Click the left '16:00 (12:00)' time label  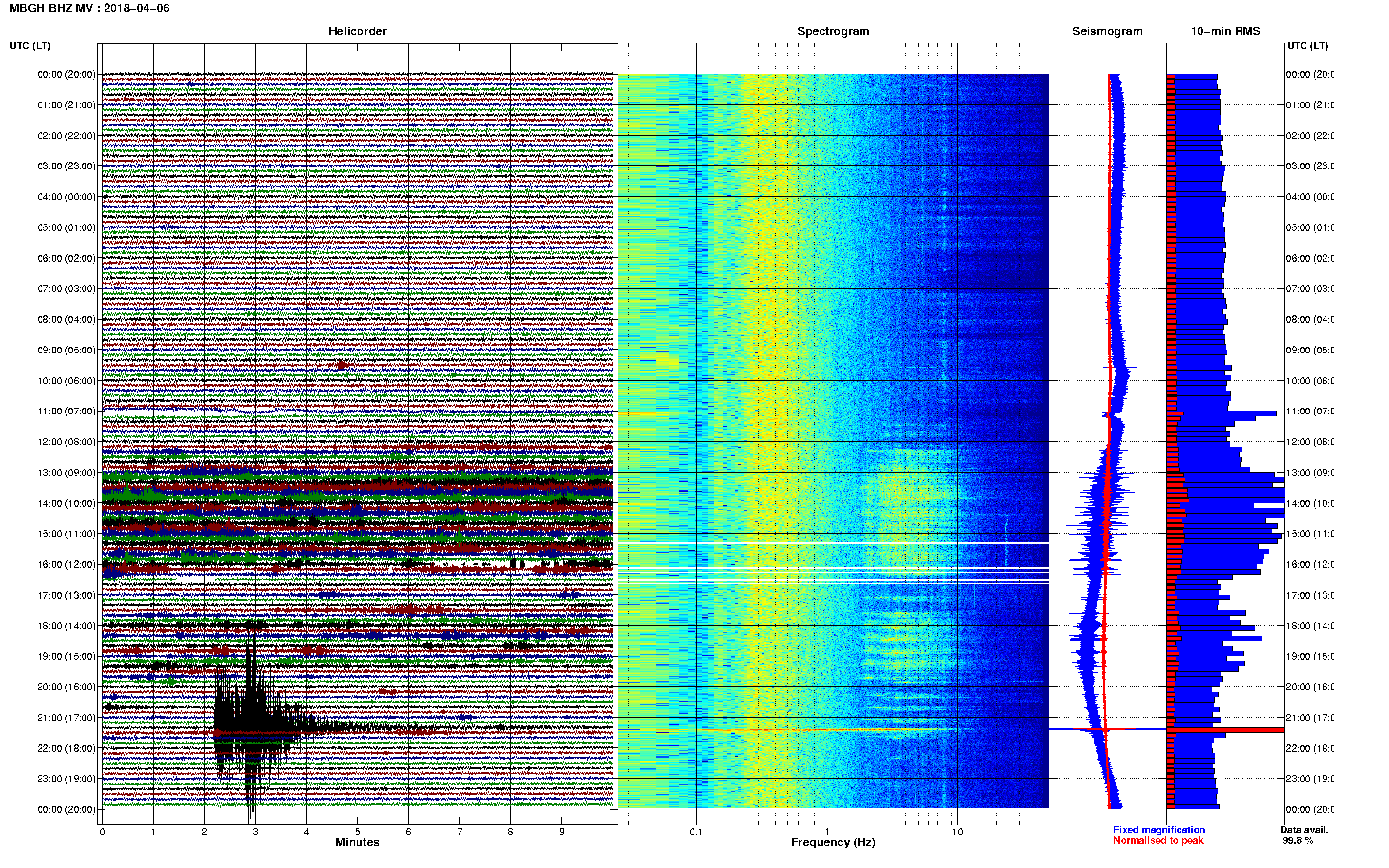point(66,565)
